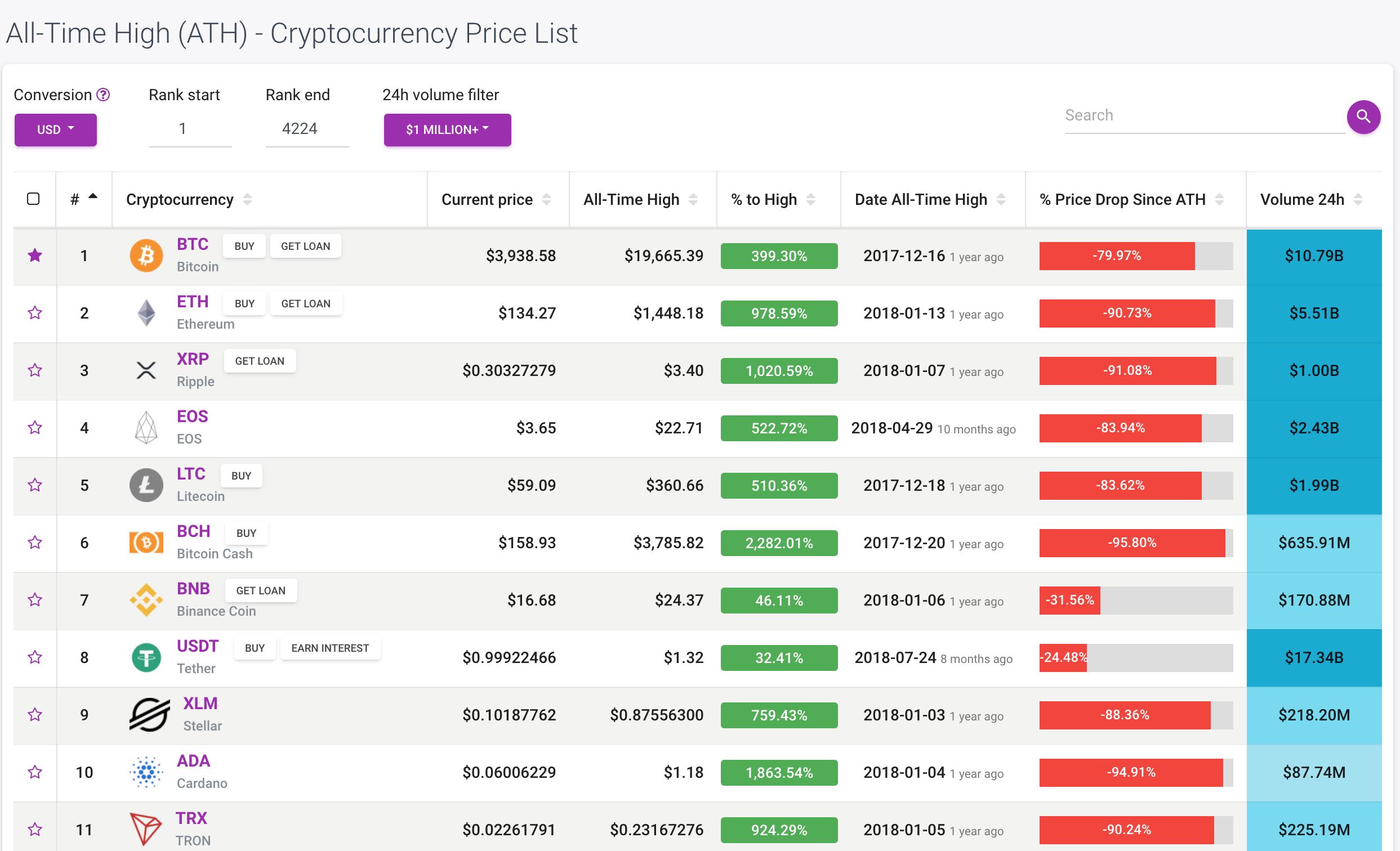Click the $19,665.39 all-time high value
The height and width of the screenshot is (851, 1400).
(663, 256)
